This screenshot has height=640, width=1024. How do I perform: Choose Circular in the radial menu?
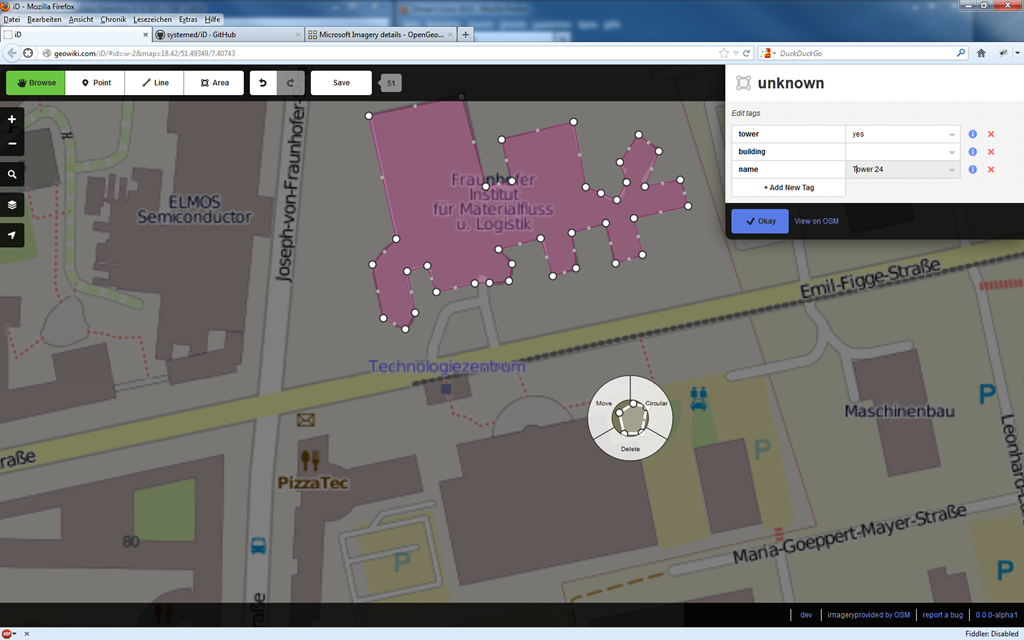pos(656,404)
